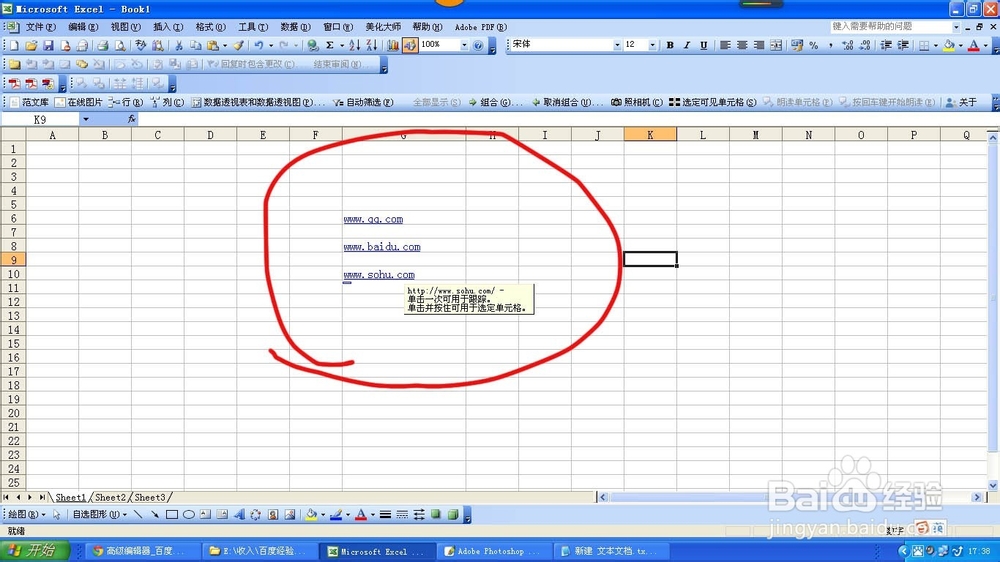Click the 范文库 button
The width and height of the screenshot is (1000, 562).
coord(29,102)
